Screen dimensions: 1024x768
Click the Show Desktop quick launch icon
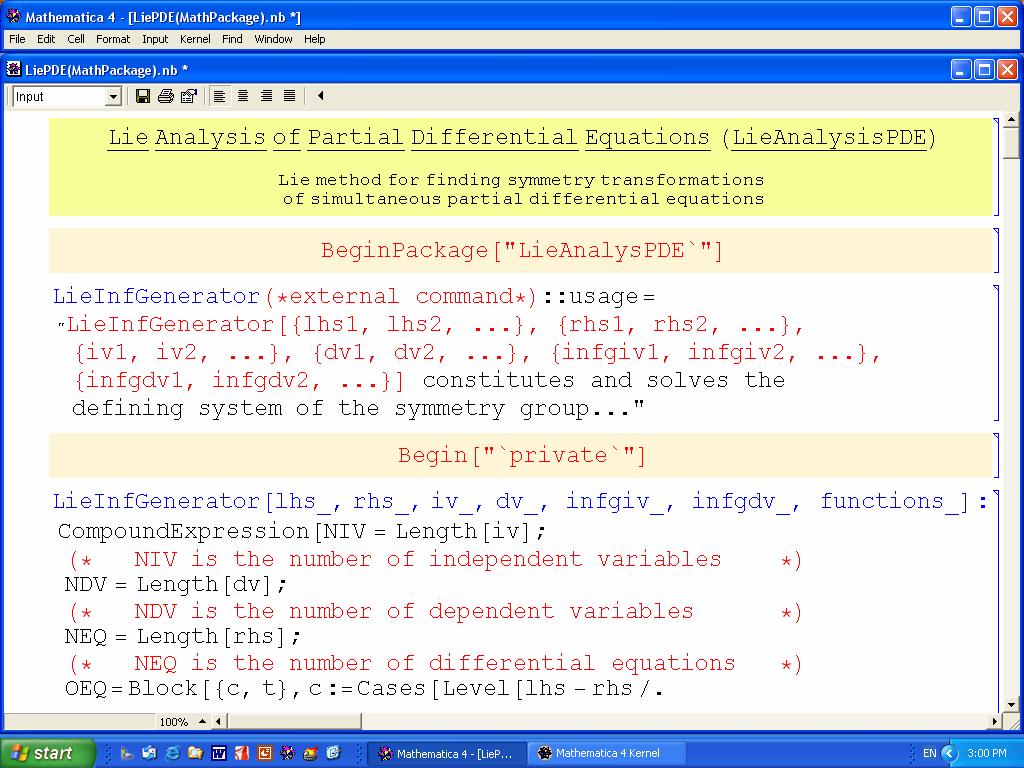pyautogui.click(x=126, y=753)
